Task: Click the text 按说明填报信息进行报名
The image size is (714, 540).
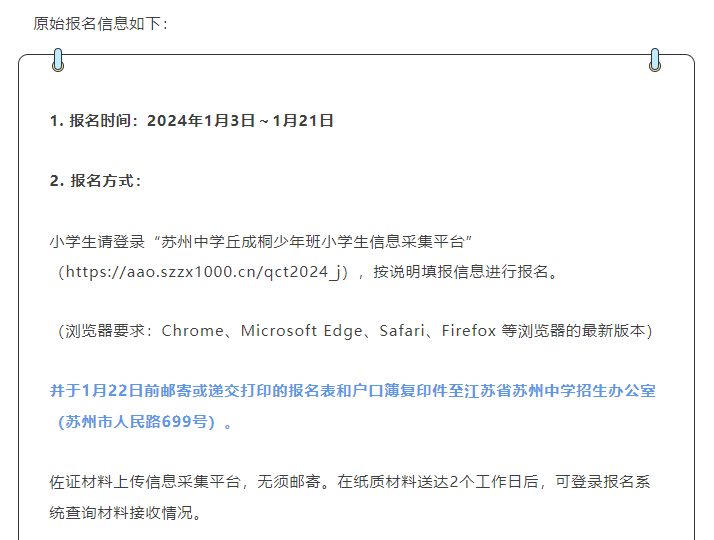Action: pos(460,272)
